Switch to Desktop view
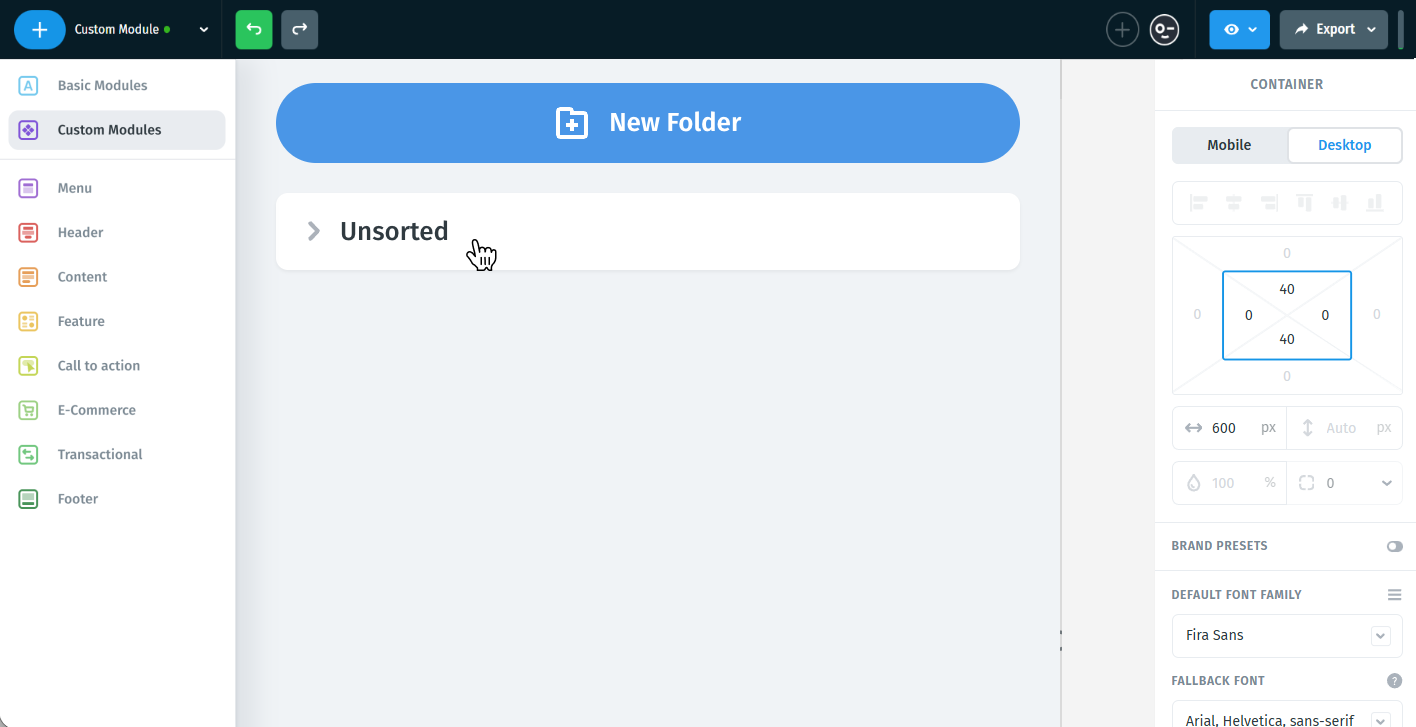The image size is (1416, 727). [x=1345, y=145]
